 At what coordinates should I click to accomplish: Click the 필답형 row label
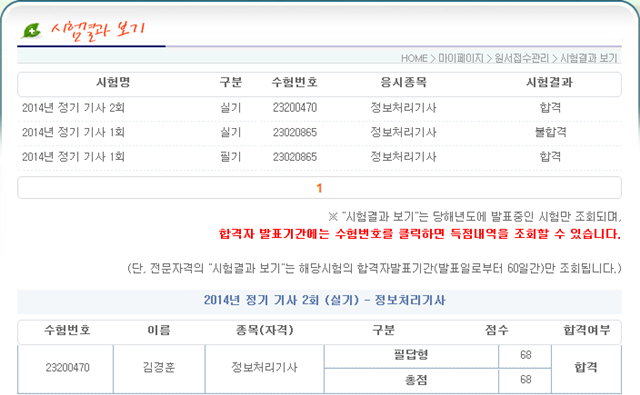pos(411,355)
